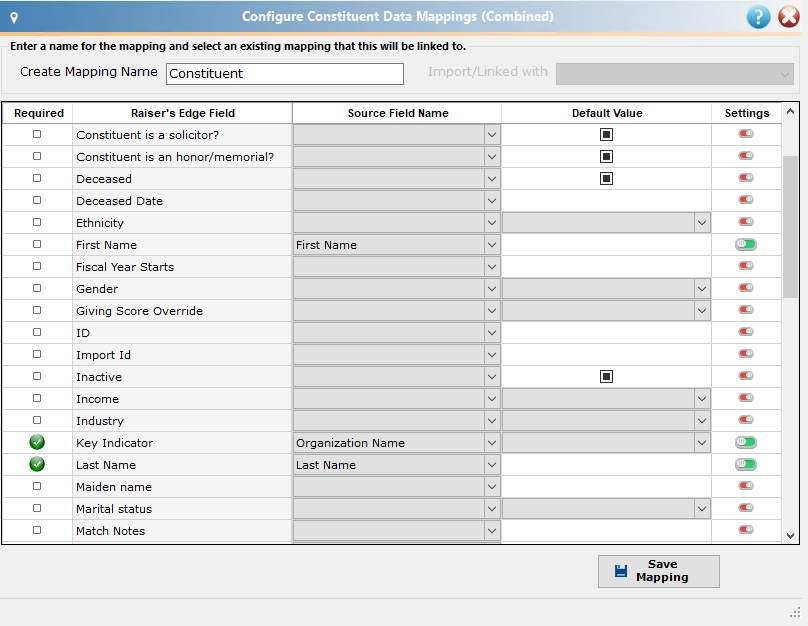Open Source Field dropdown for Import Id
The height and width of the screenshot is (626, 808).
pos(492,354)
